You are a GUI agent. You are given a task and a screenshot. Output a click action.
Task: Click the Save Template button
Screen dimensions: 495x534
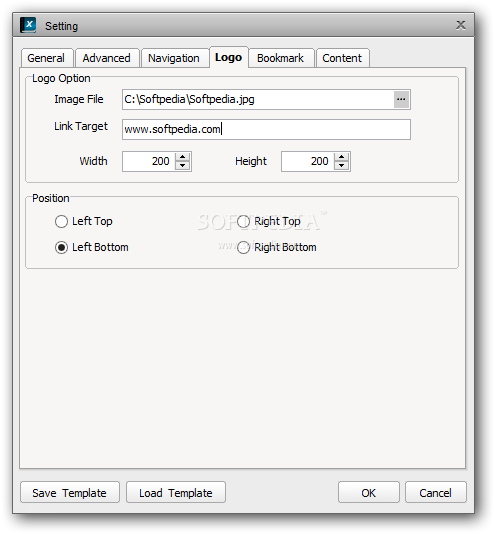click(x=70, y=492)
